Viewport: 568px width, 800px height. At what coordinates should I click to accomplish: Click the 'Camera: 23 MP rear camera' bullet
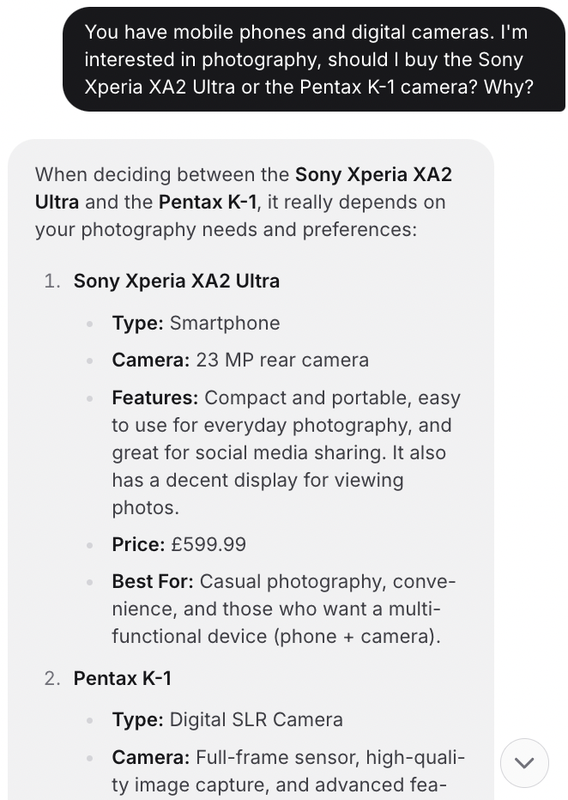tap(240, 360)
